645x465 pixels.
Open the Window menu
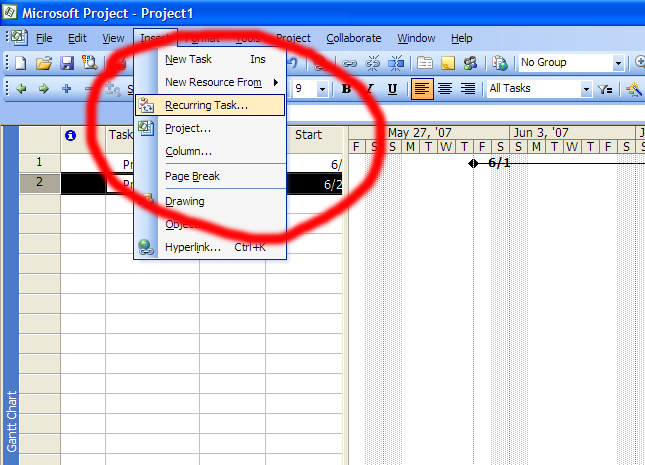coord(416,38)
